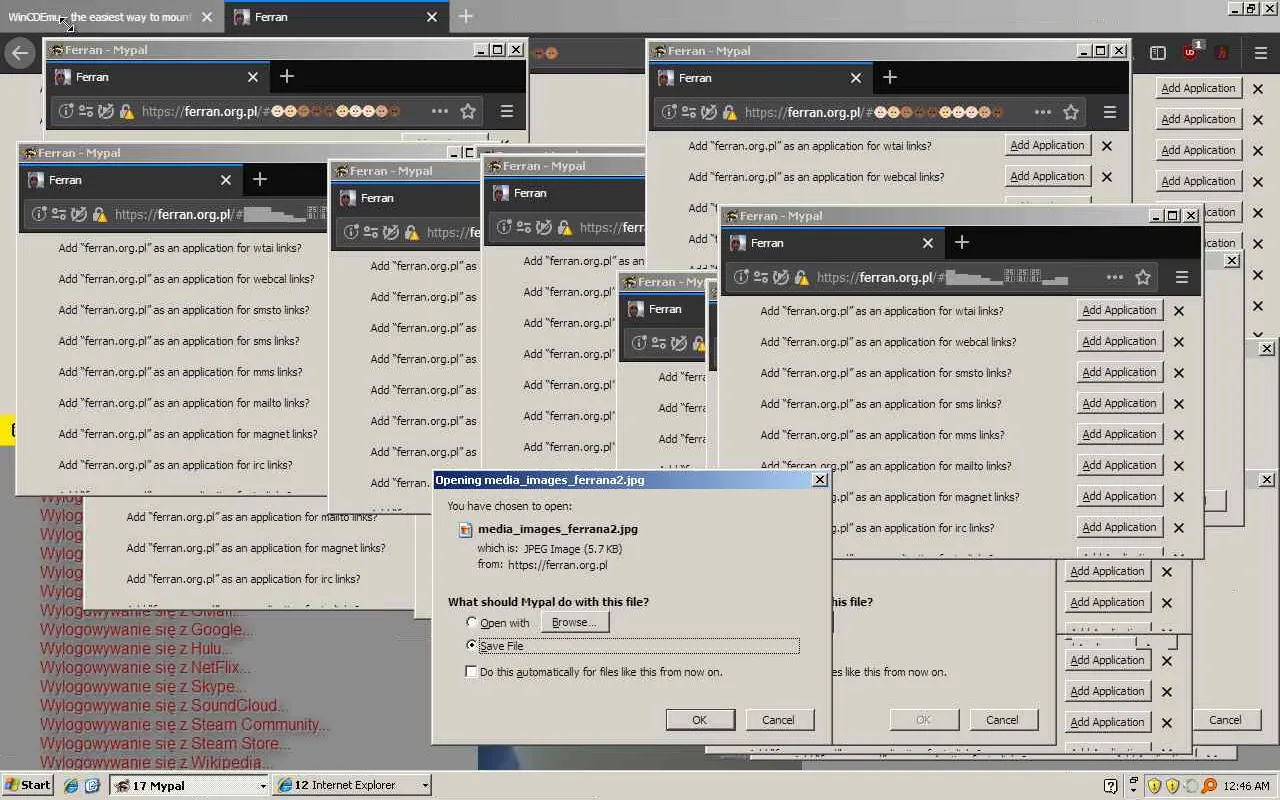Click the red extension icon beside uBlock

(1221, 53)
